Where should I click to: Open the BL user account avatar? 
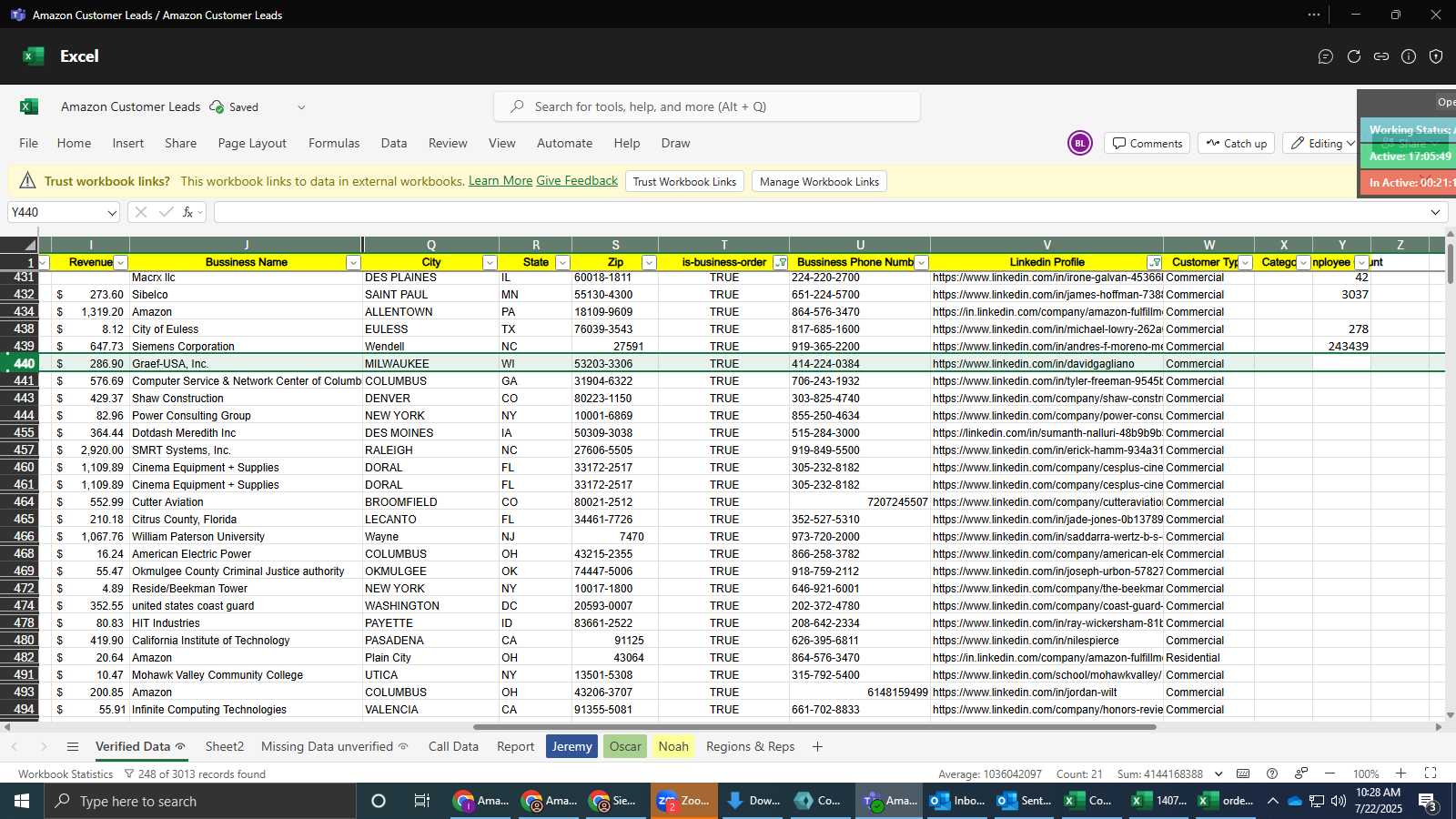(x=1080, y=143)
